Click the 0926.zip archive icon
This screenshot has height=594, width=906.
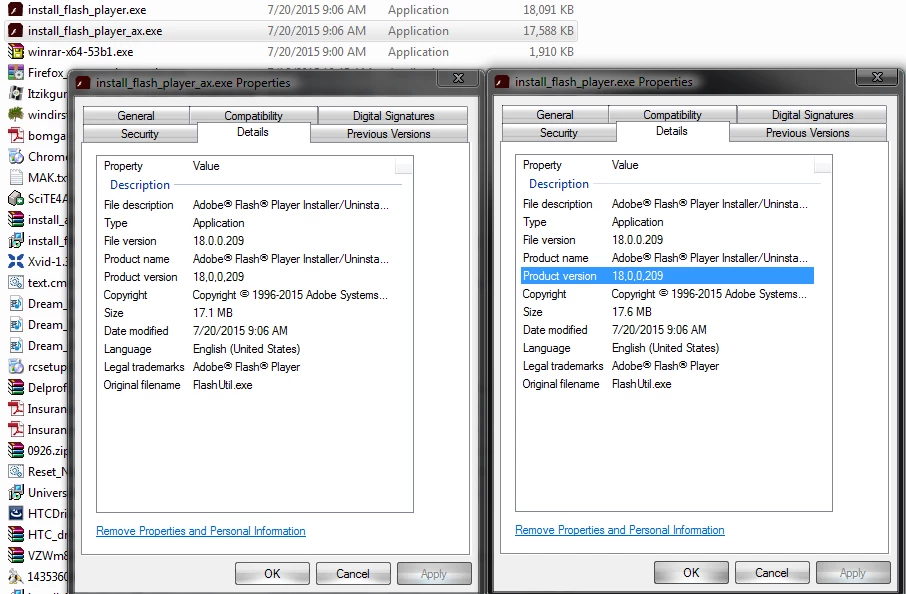coord(16,451)
